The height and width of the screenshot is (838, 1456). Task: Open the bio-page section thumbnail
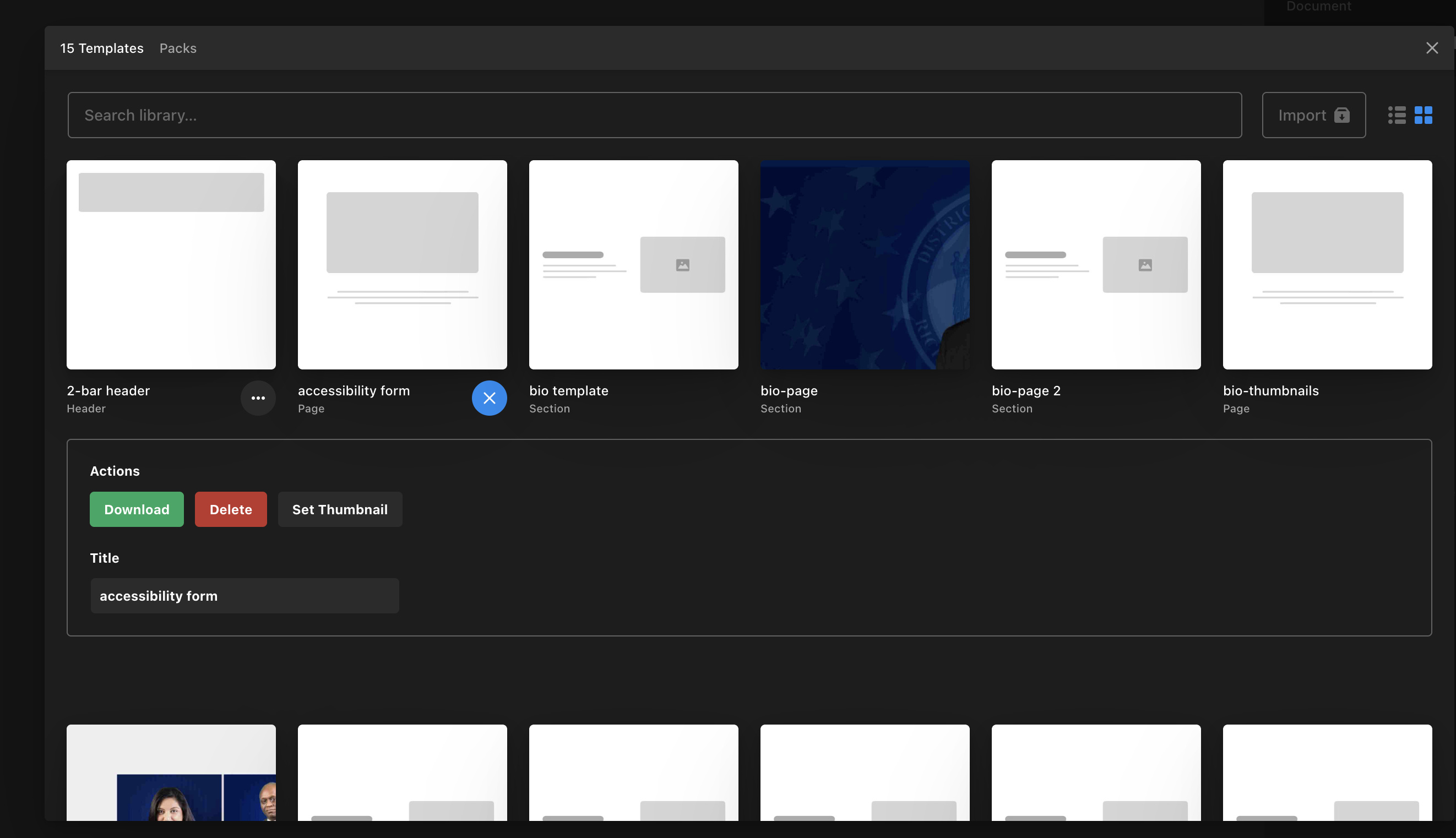point(865,265)
